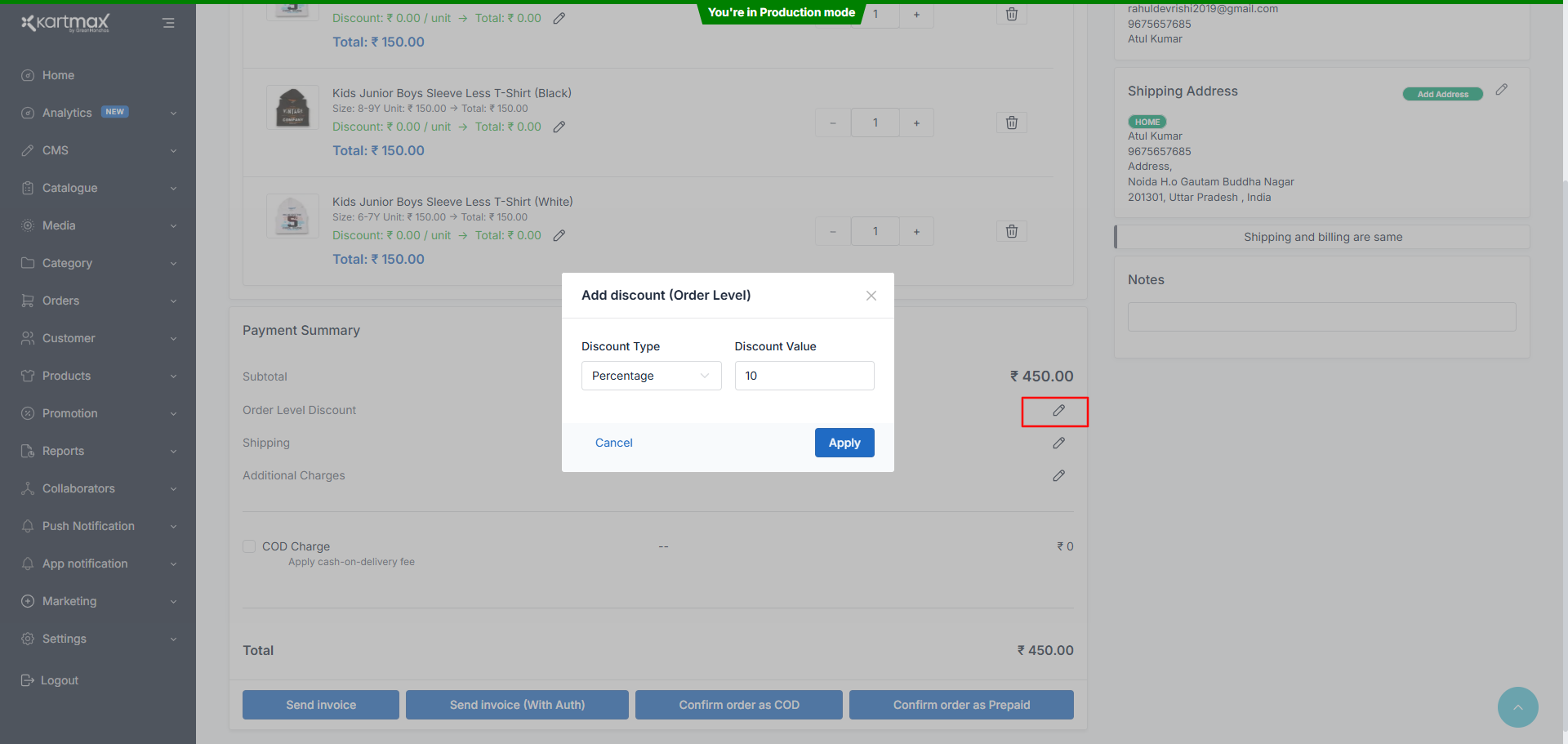Close the Add discount dialog
This screenshot has width=1568, height=744.
pos(871,296)
